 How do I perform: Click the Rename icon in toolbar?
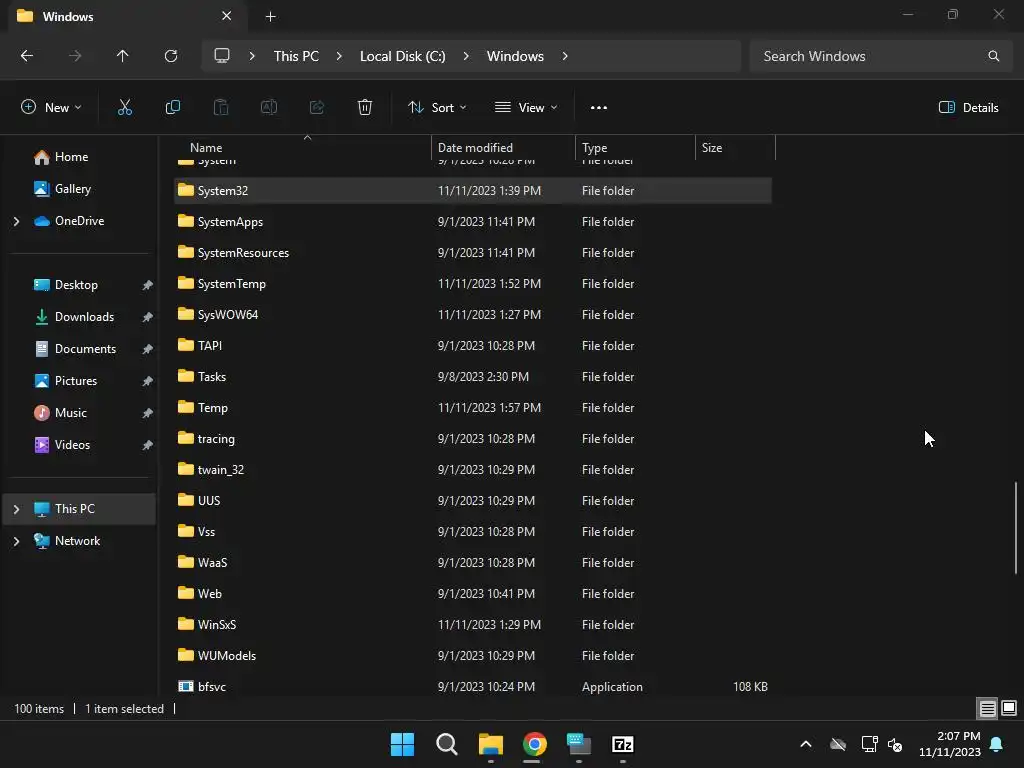pos(269,108)
